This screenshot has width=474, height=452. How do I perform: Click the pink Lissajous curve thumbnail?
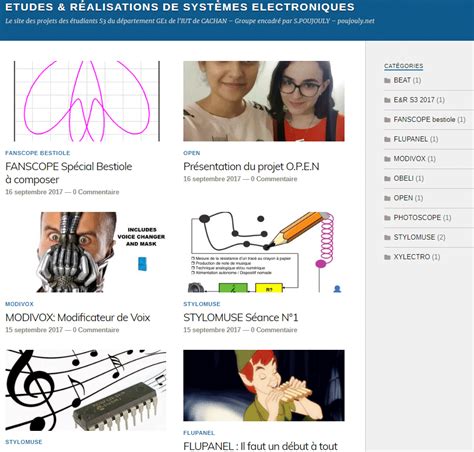(x=86, y=101)
